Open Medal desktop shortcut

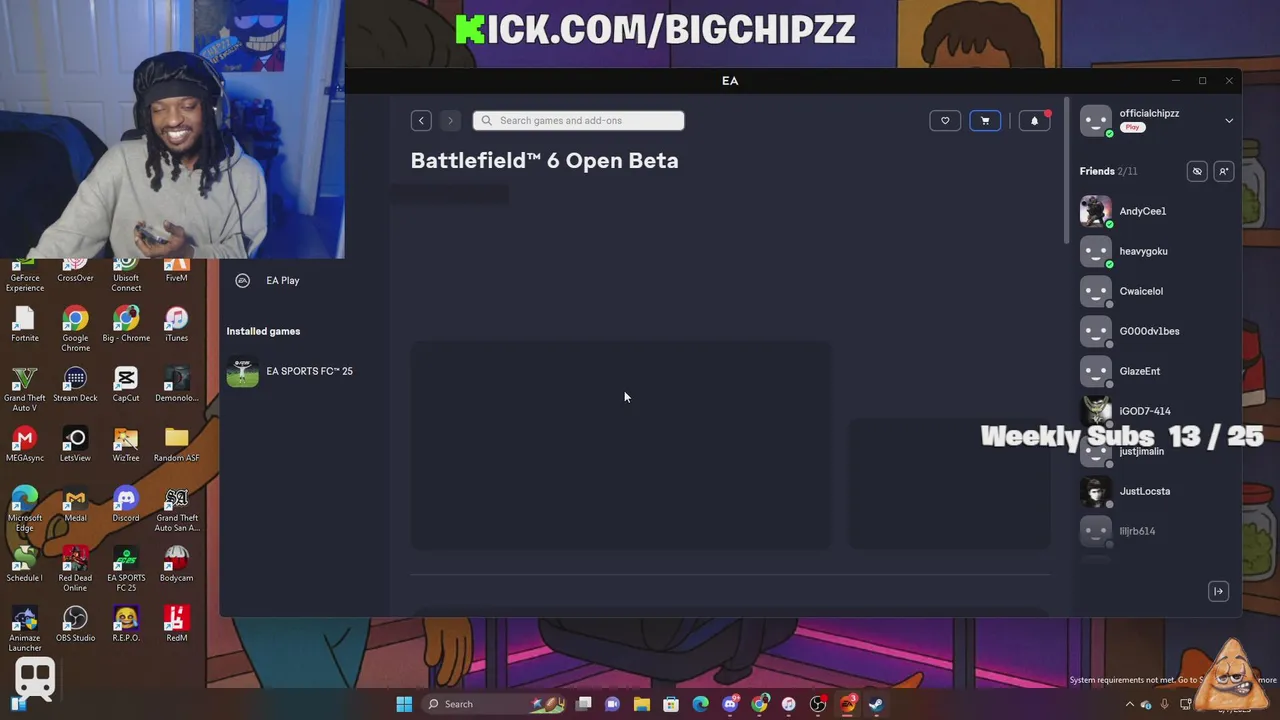75,504
